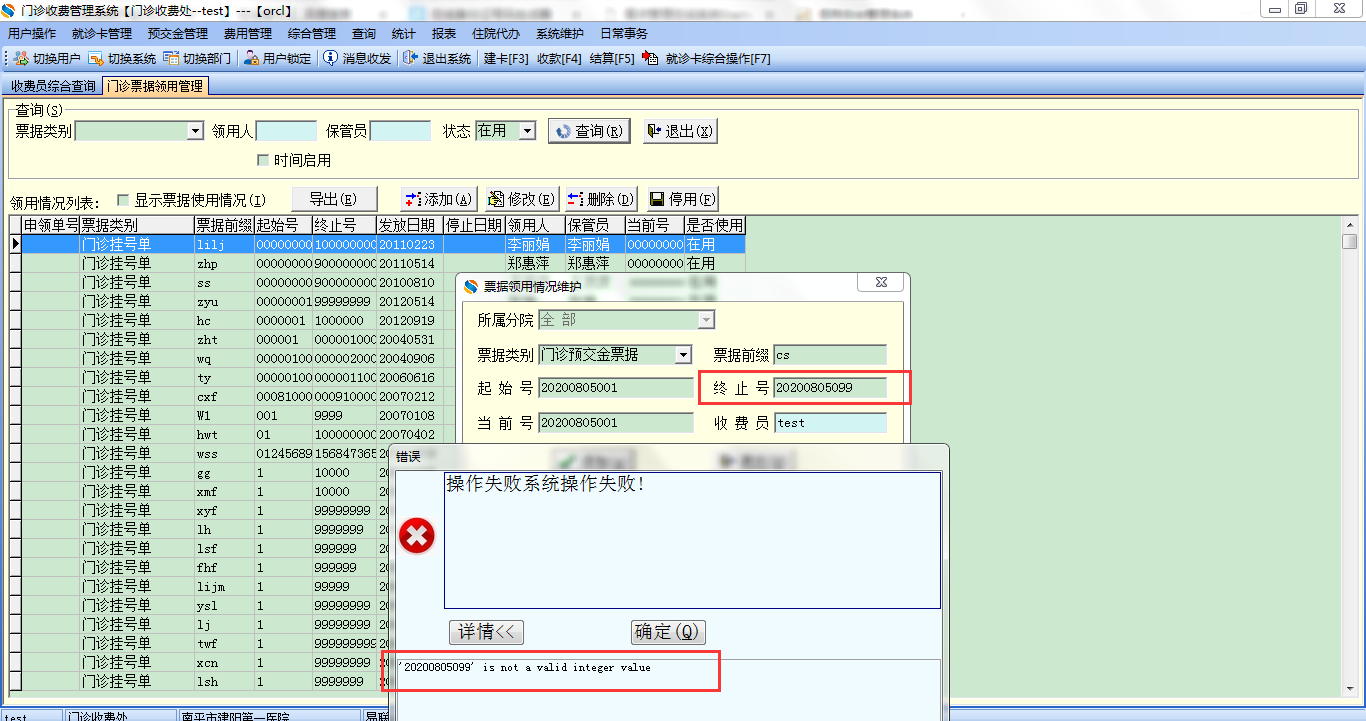Click the 票据前缀 field containing cs

pos(830,355)
